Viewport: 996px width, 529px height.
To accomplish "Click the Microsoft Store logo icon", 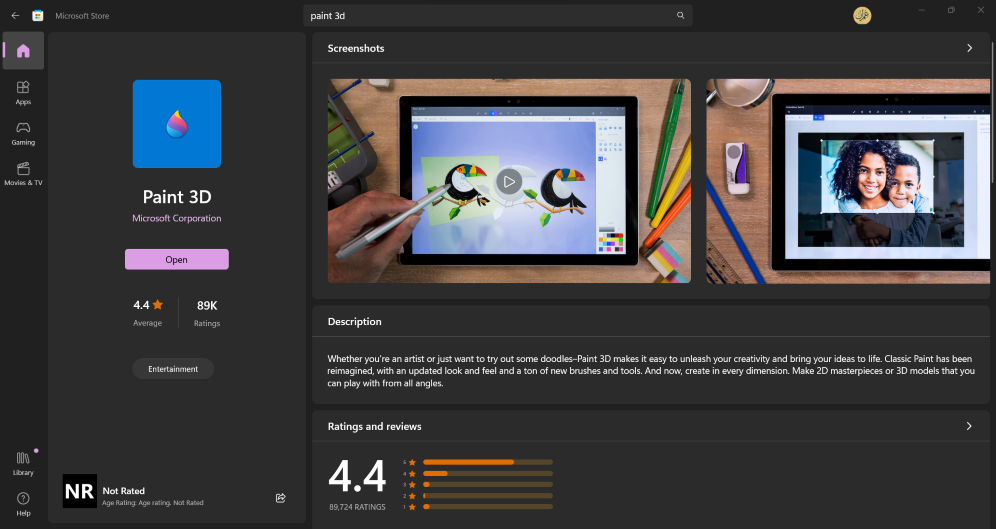I will tap(37, 16).
